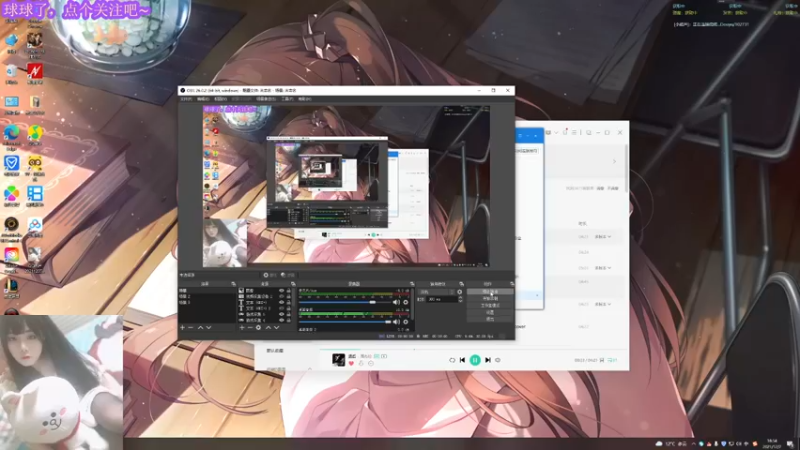Viewport: 800px width, 450px height.
Task: Open Recycle Bin desktop icon
Action: point(11,74)
